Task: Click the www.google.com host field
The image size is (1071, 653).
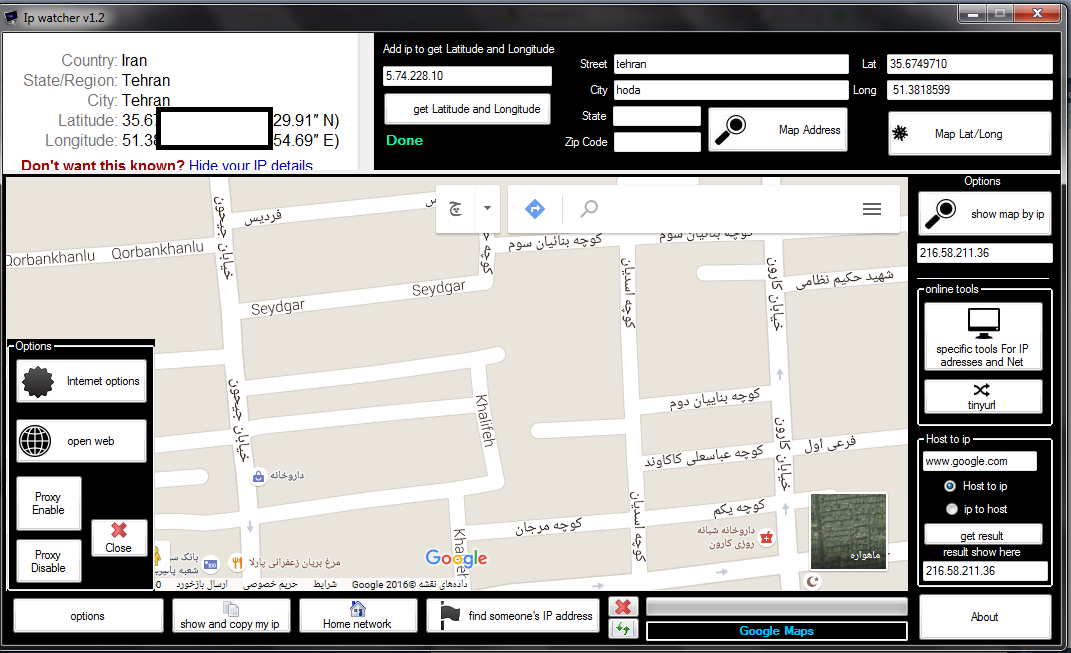Action: (979, 461)
